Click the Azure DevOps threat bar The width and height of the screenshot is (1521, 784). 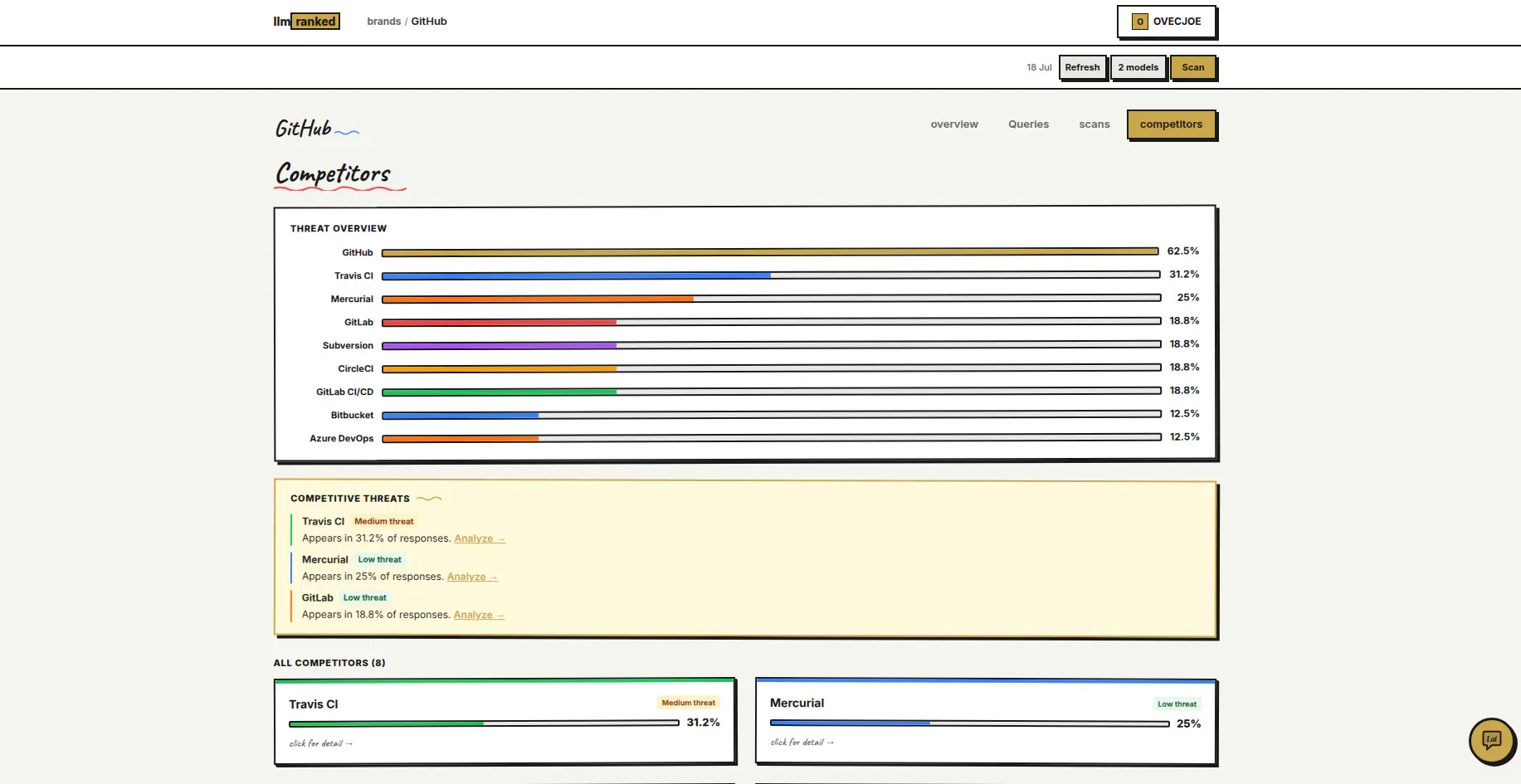click(x=771, y=437)
